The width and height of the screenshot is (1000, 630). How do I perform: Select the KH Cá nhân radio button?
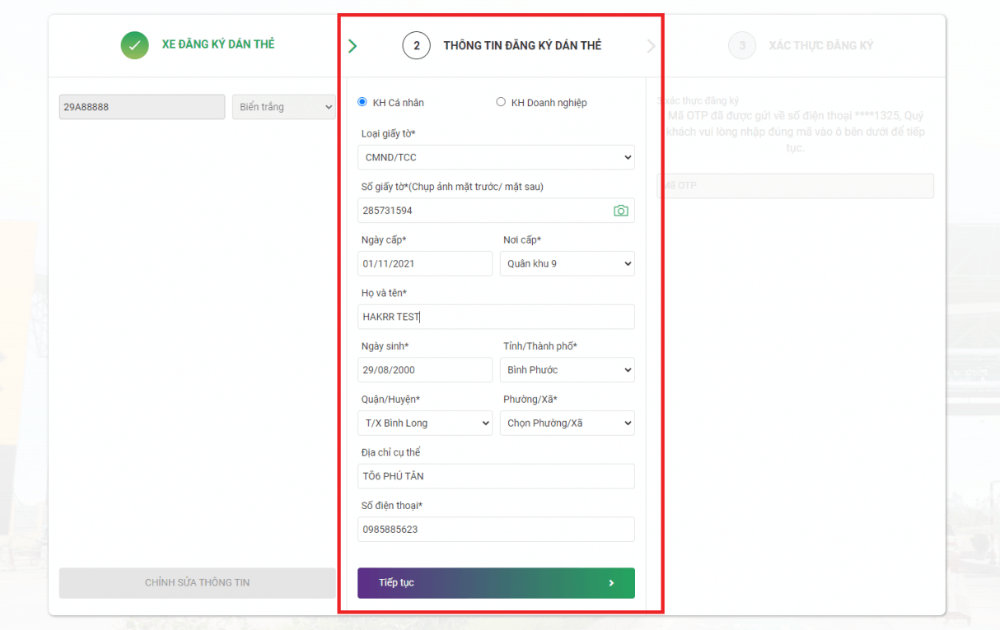coord(362,102)
